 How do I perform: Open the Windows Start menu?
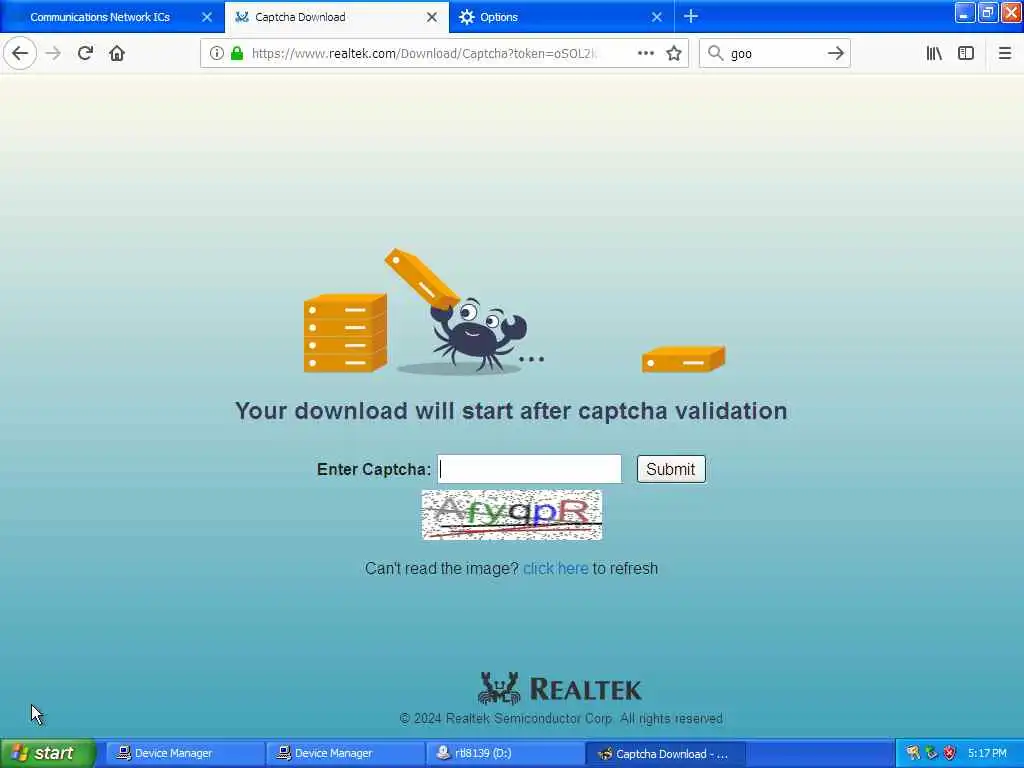pos(48,753)
